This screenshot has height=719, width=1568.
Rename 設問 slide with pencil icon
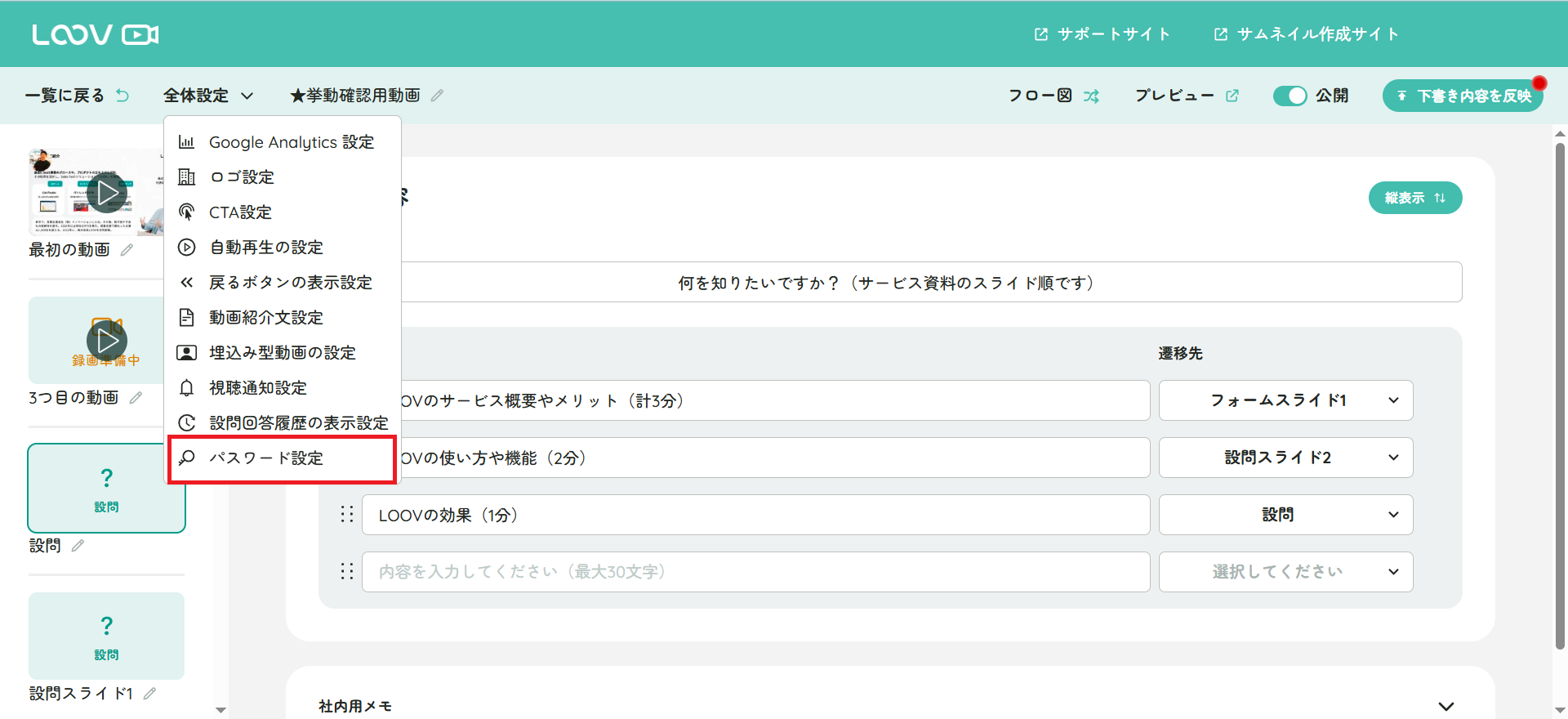(x=78, y=546)
